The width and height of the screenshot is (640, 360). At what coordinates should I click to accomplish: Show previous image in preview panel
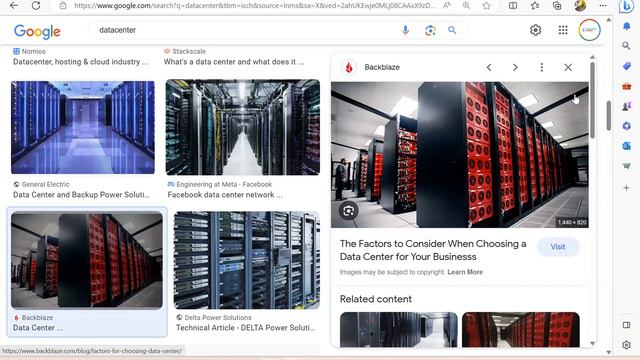tap(489, 67)
